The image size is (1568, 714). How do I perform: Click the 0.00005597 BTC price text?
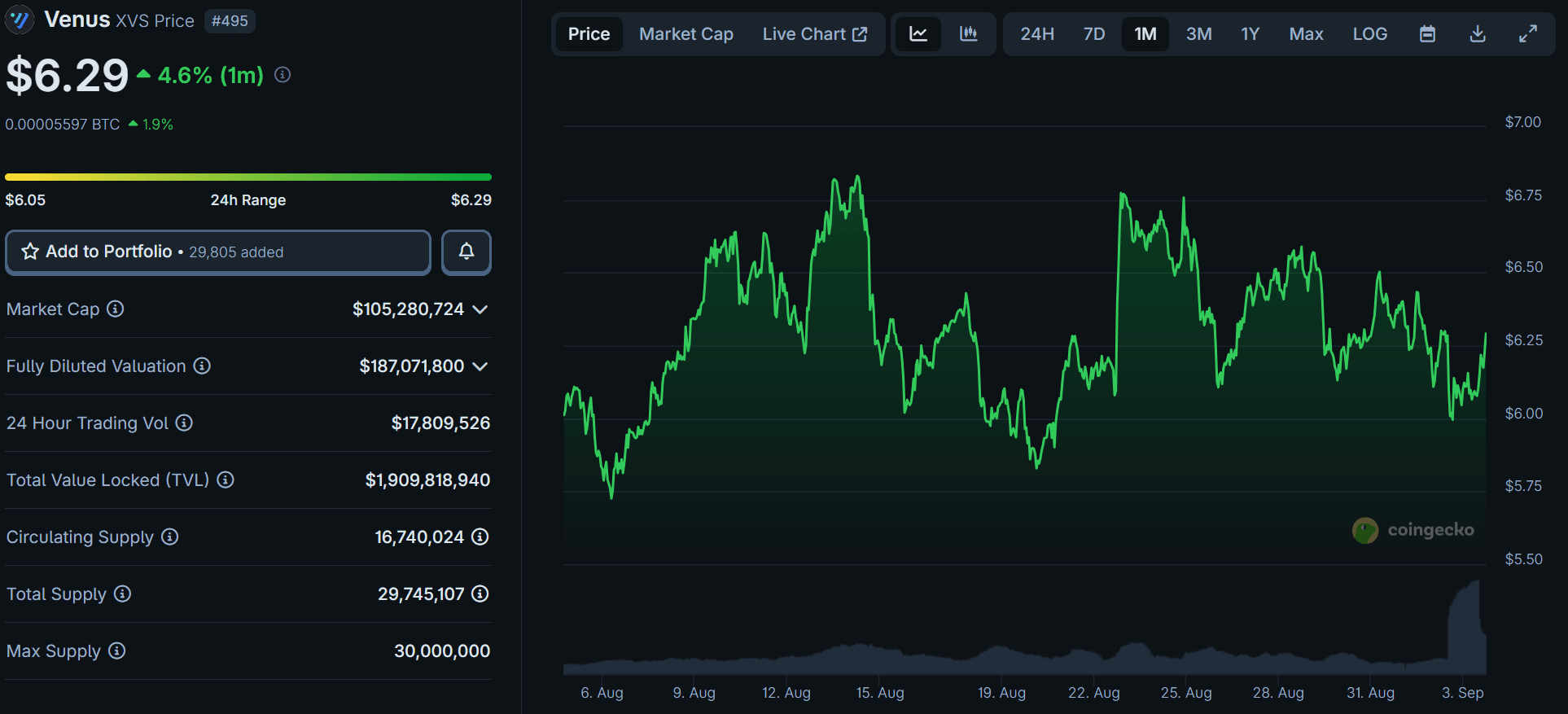pos(63,125)
